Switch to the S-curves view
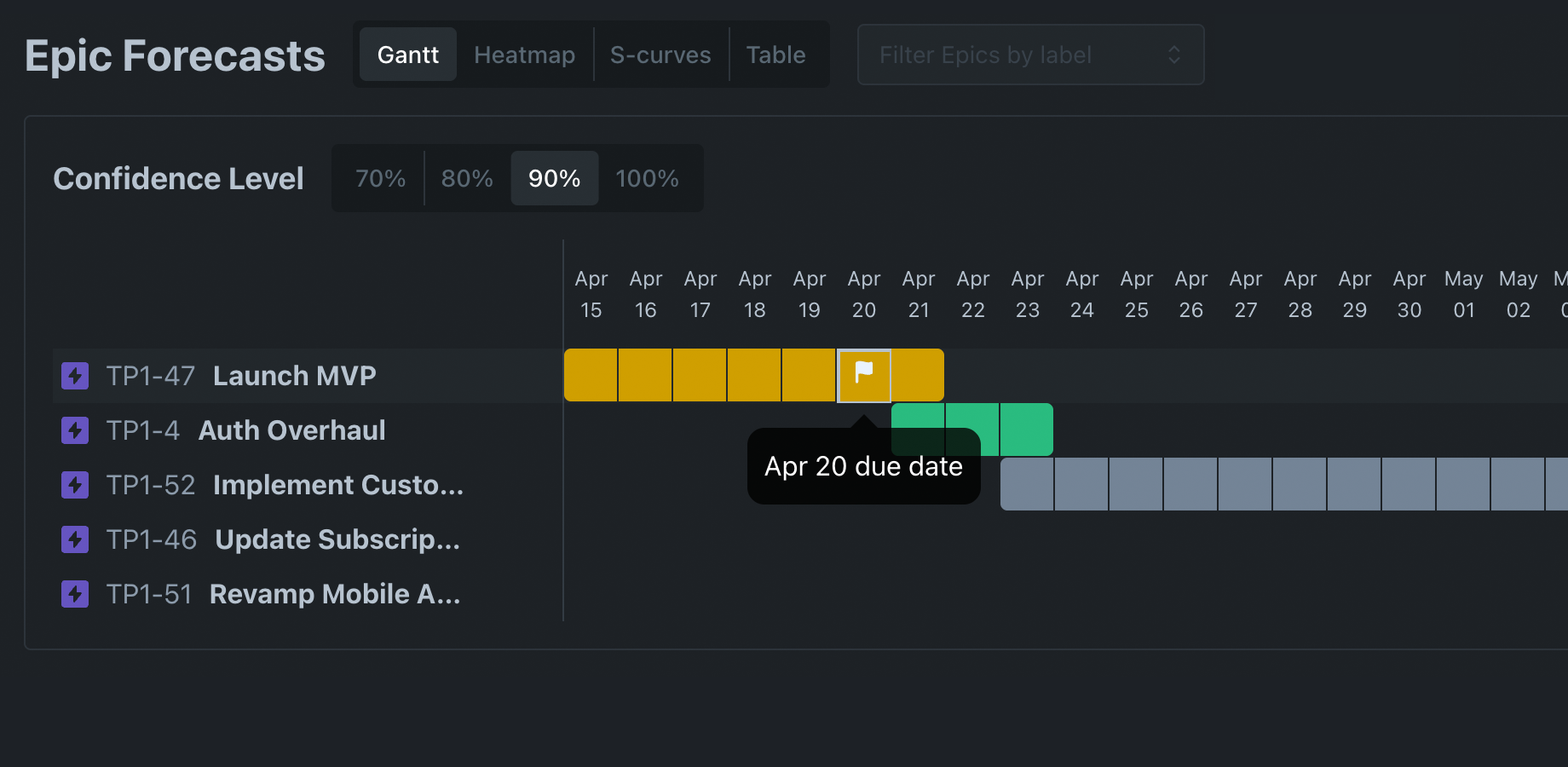Viewport: 1568px width, 767px height. click(x=660, y=54)
